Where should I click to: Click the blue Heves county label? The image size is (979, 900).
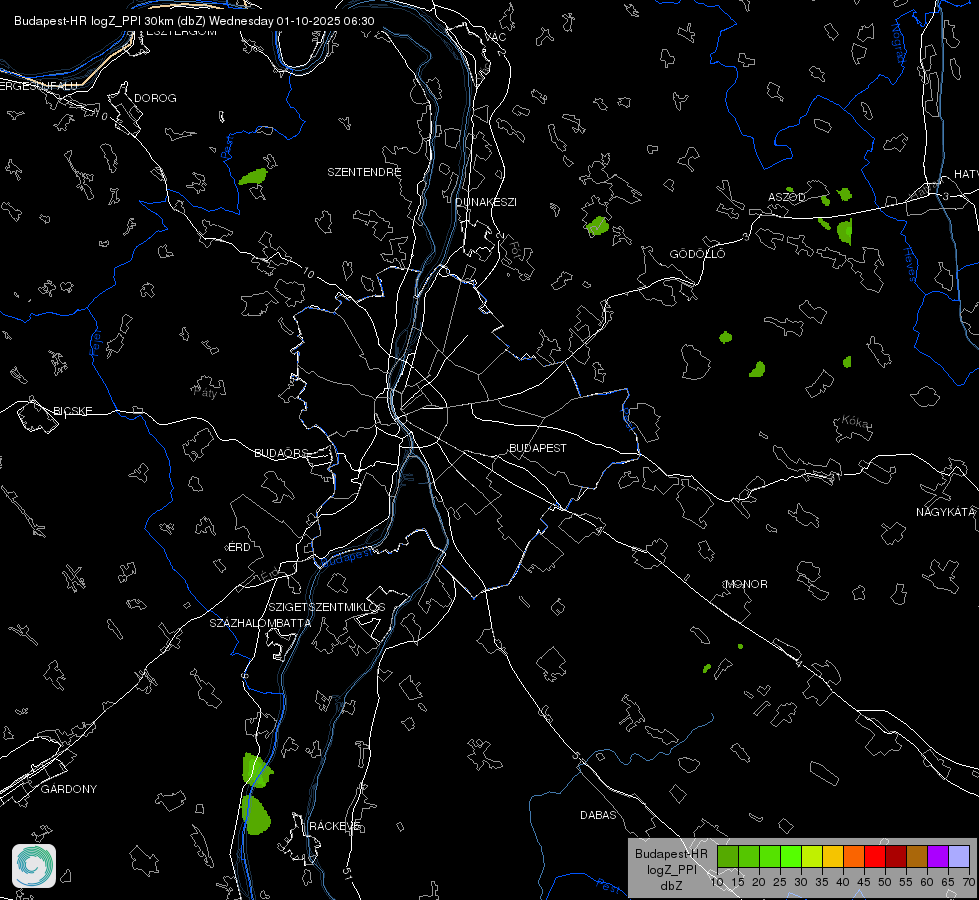[x=911, y=264]
